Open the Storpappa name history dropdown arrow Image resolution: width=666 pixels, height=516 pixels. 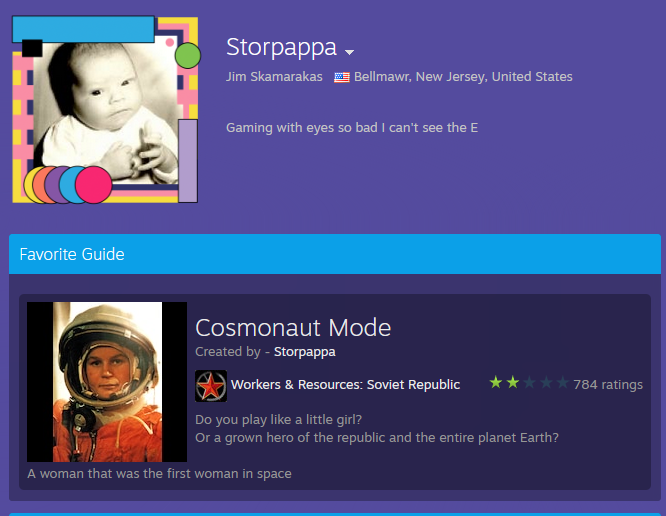349,52
